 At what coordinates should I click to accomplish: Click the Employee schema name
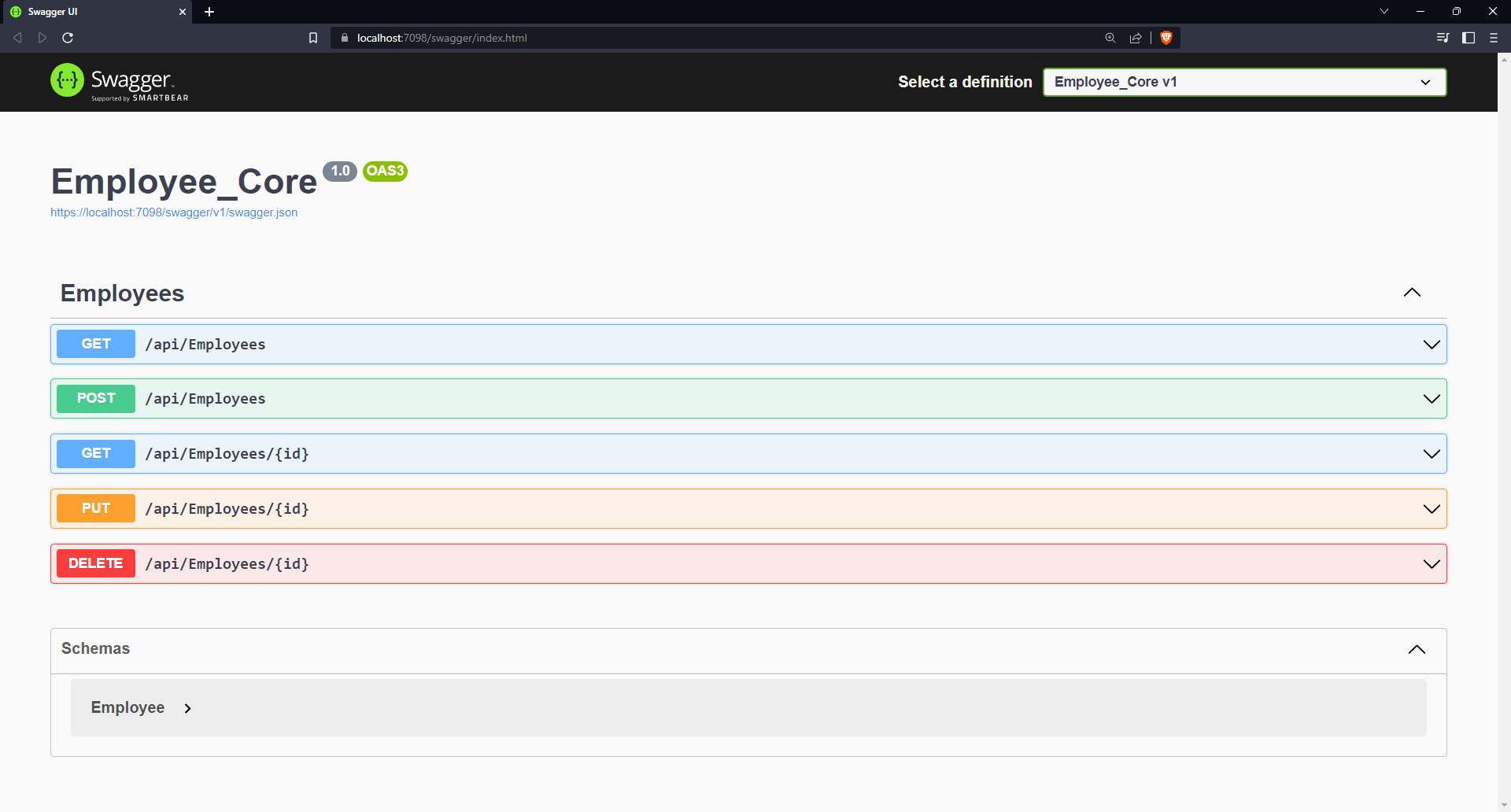(127, 707)
